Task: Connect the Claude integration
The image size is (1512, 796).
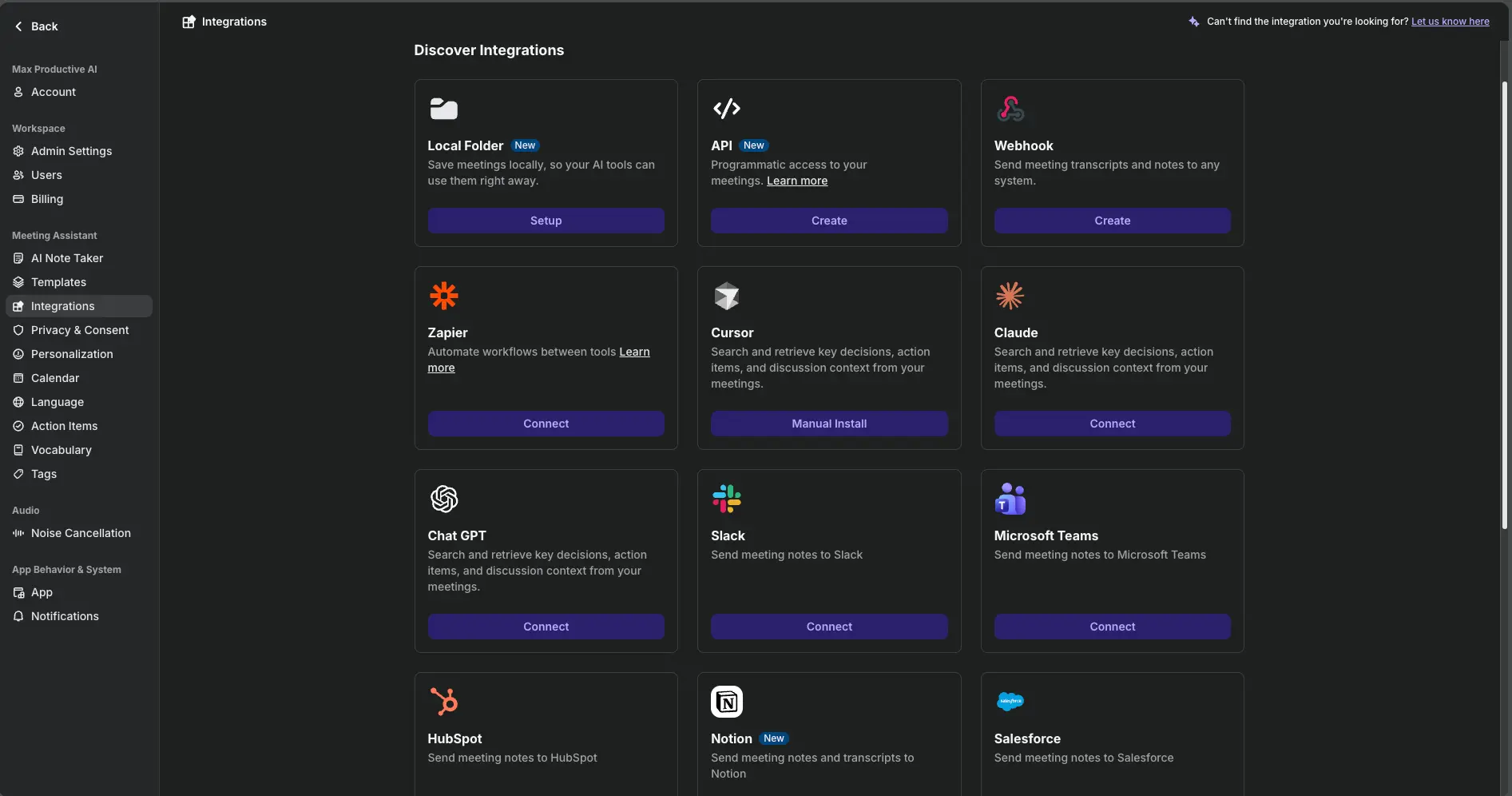Action: 1113,424
